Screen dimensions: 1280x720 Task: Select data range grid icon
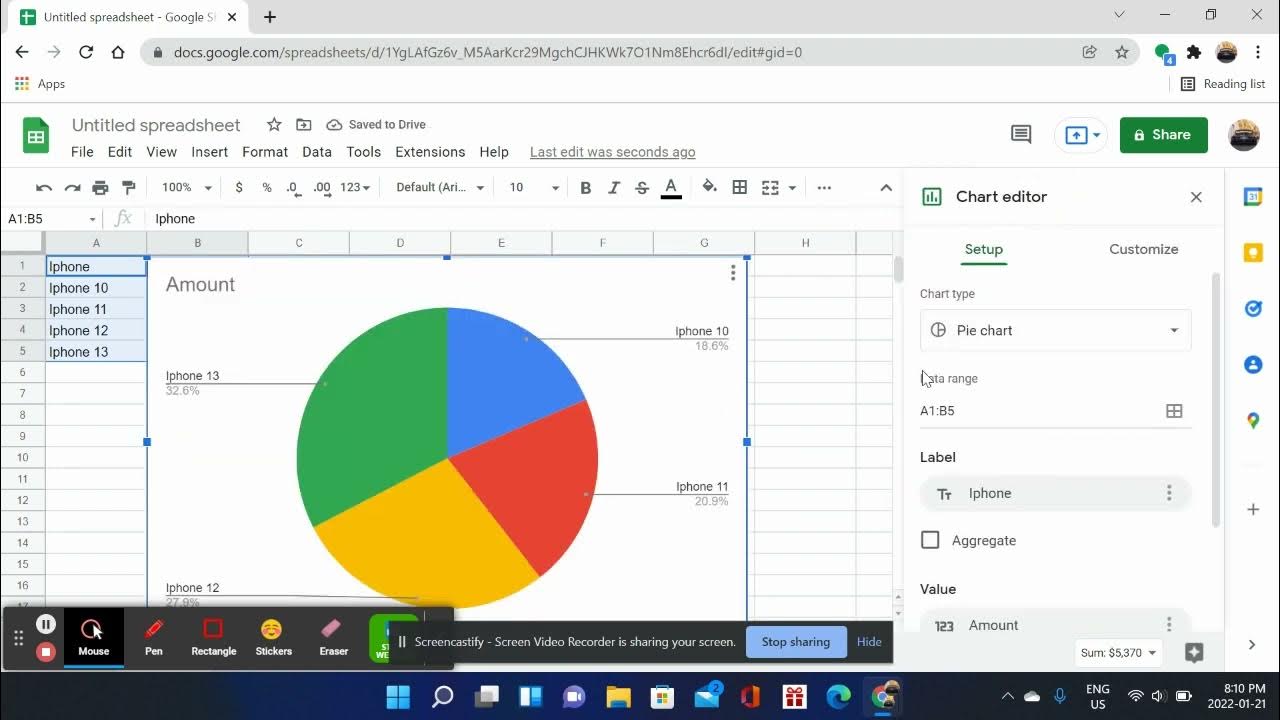[1174, 411]
